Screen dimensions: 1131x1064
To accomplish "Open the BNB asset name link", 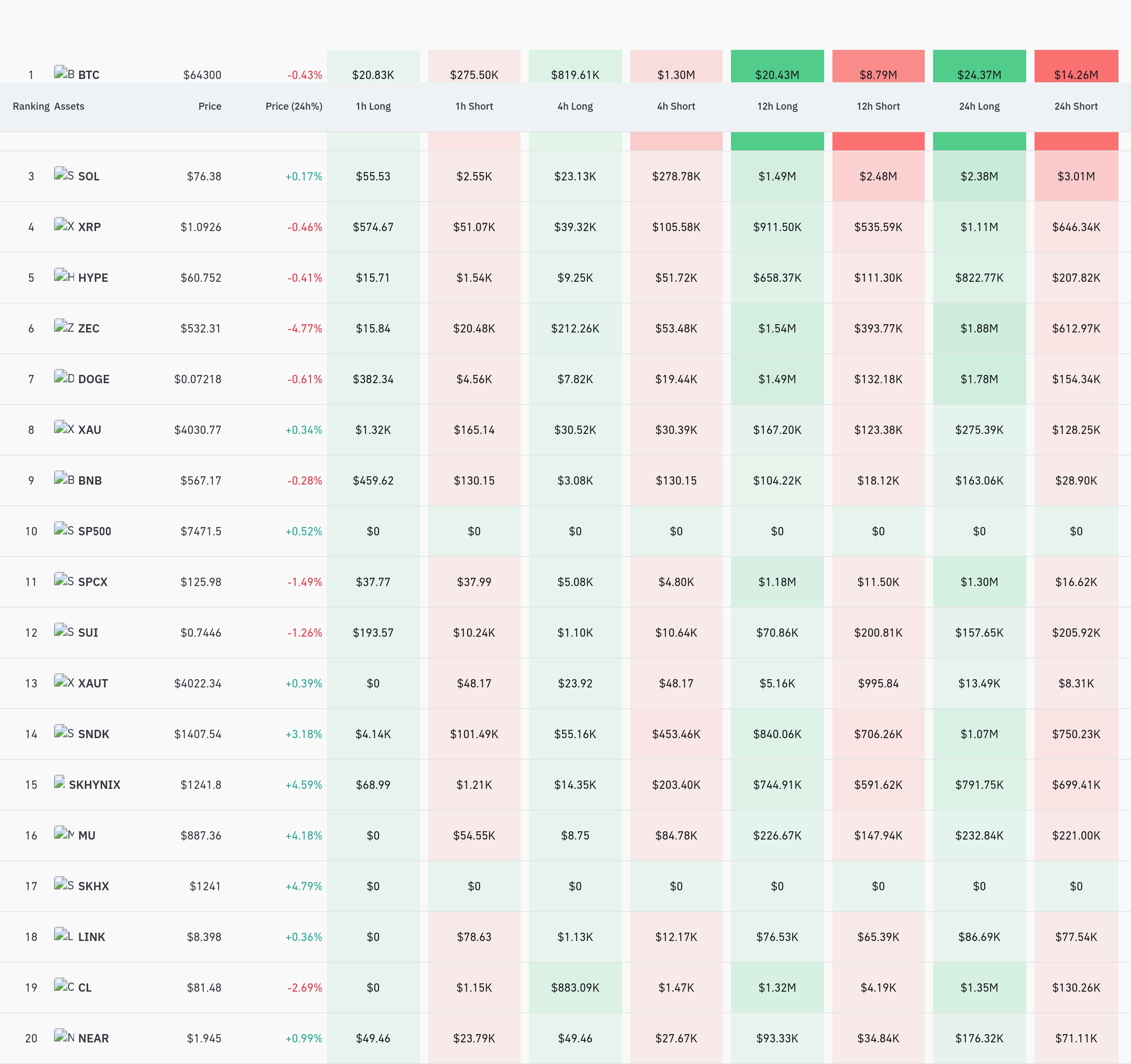I will point(90,480).
